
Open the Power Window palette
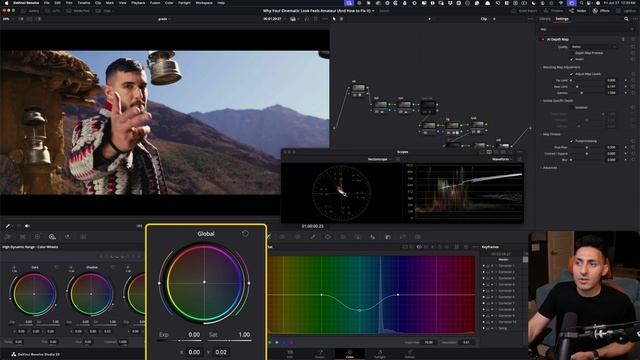click(328, 237)
